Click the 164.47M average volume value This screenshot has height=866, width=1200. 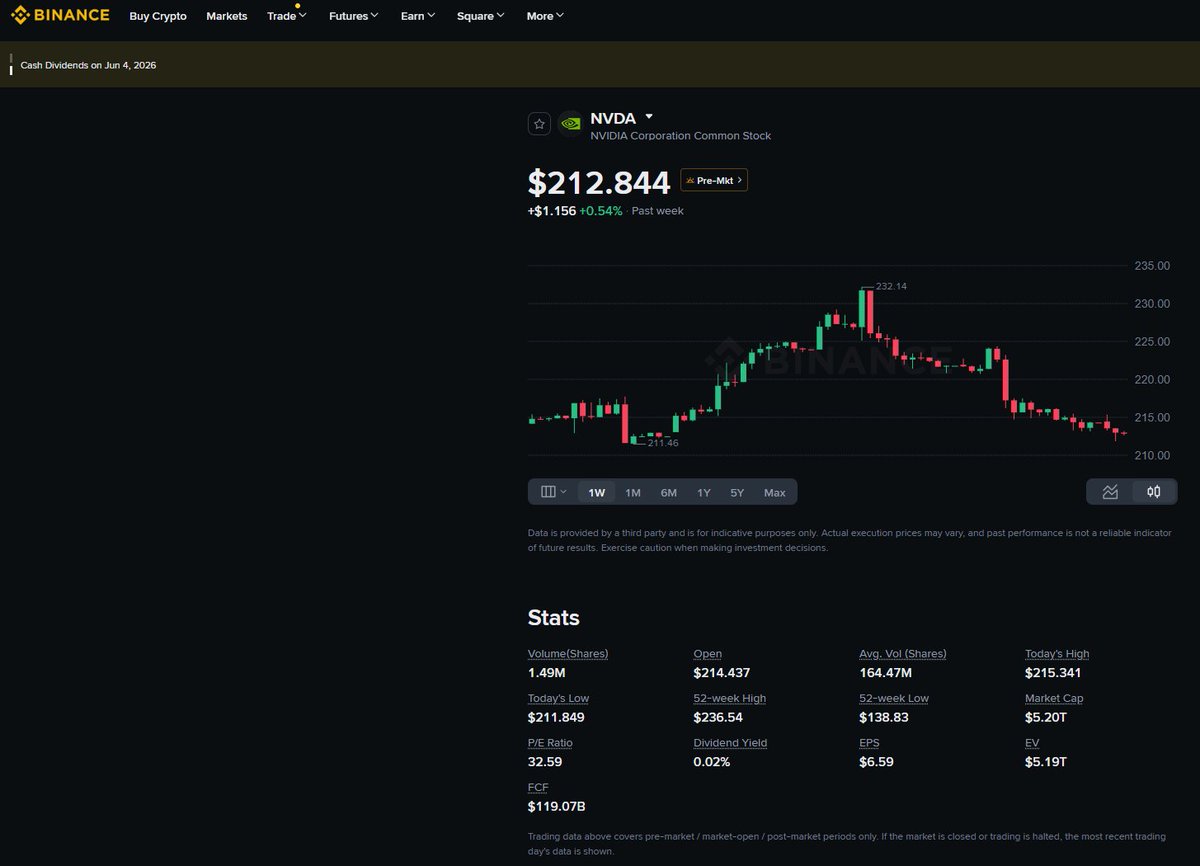coord(886,673)
